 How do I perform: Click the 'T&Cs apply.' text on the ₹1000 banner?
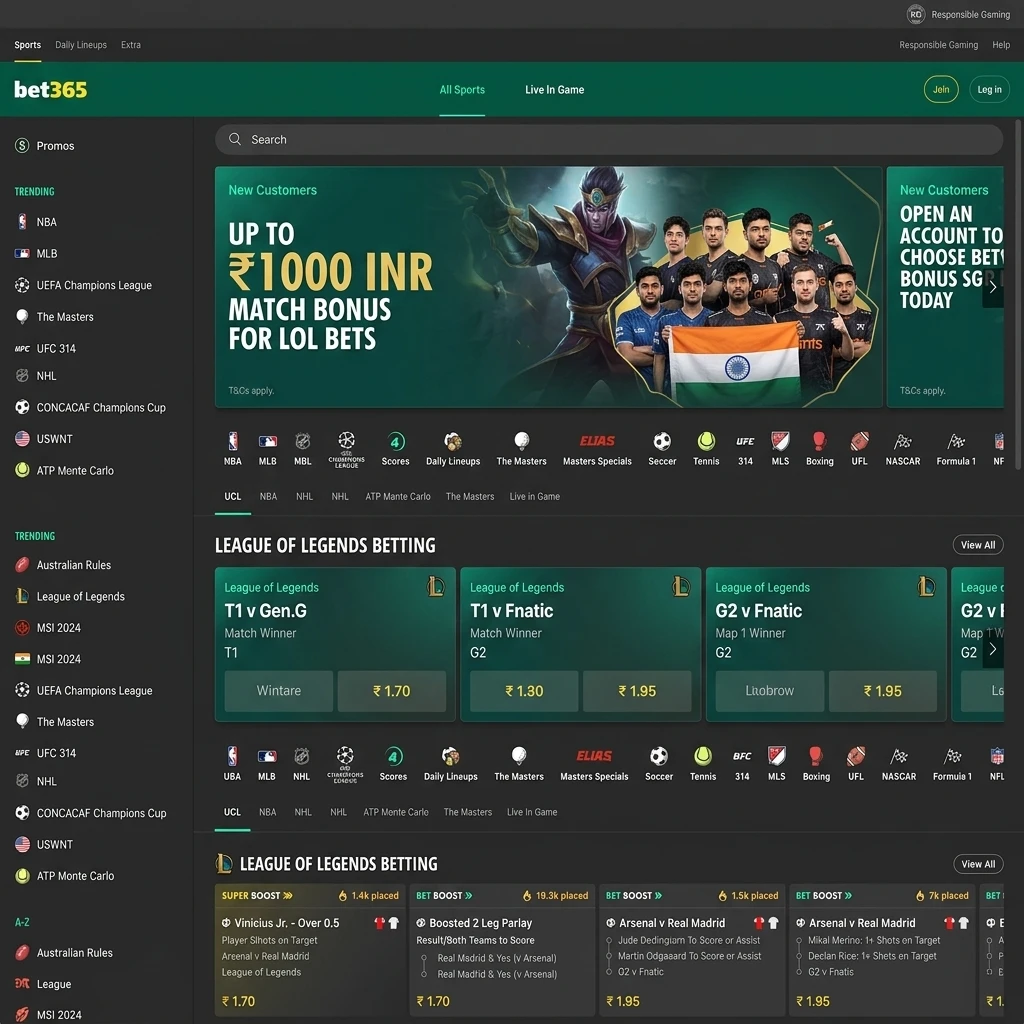(251, 391)
